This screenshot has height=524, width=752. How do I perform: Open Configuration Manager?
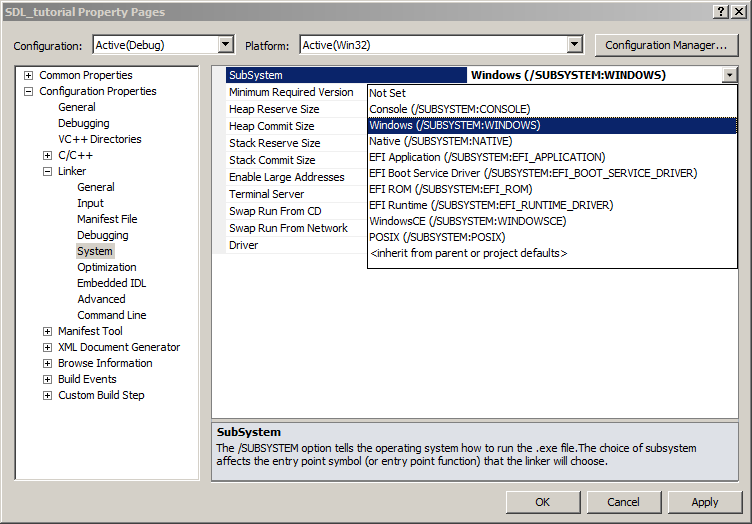coord(666,45)
